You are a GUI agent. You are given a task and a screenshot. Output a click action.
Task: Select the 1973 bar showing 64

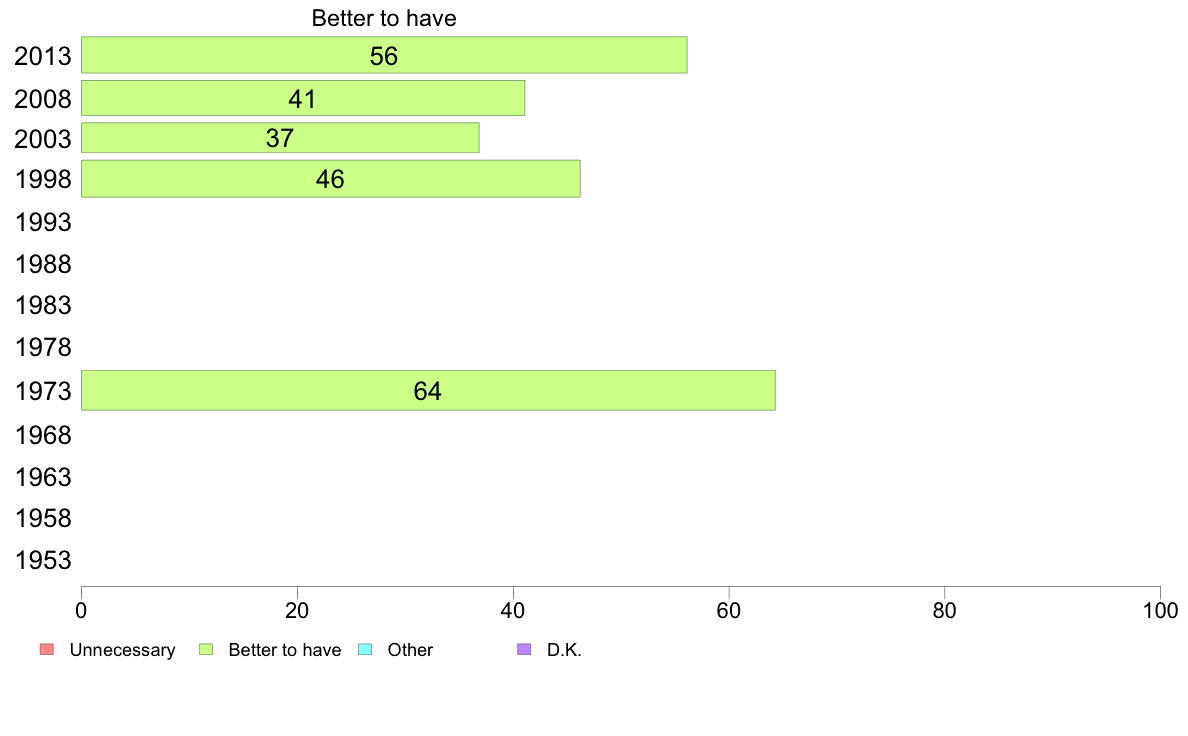[x=428, y=390]
